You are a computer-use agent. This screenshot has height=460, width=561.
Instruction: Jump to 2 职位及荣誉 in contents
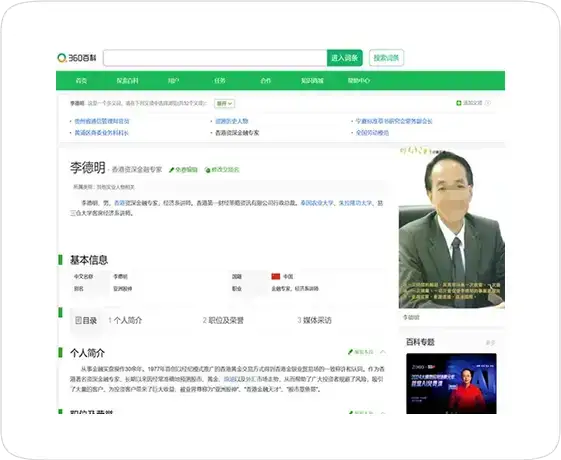tap(223, 320)
